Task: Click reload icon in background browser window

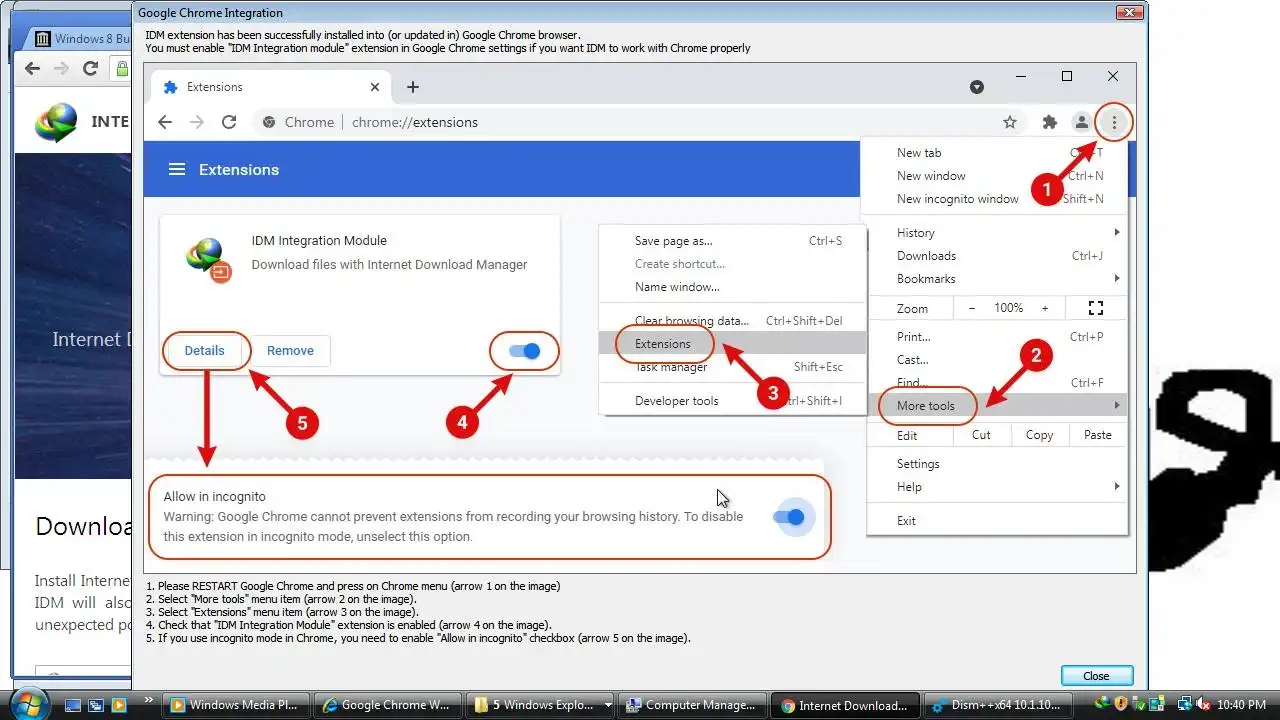Action: point(91,68)
